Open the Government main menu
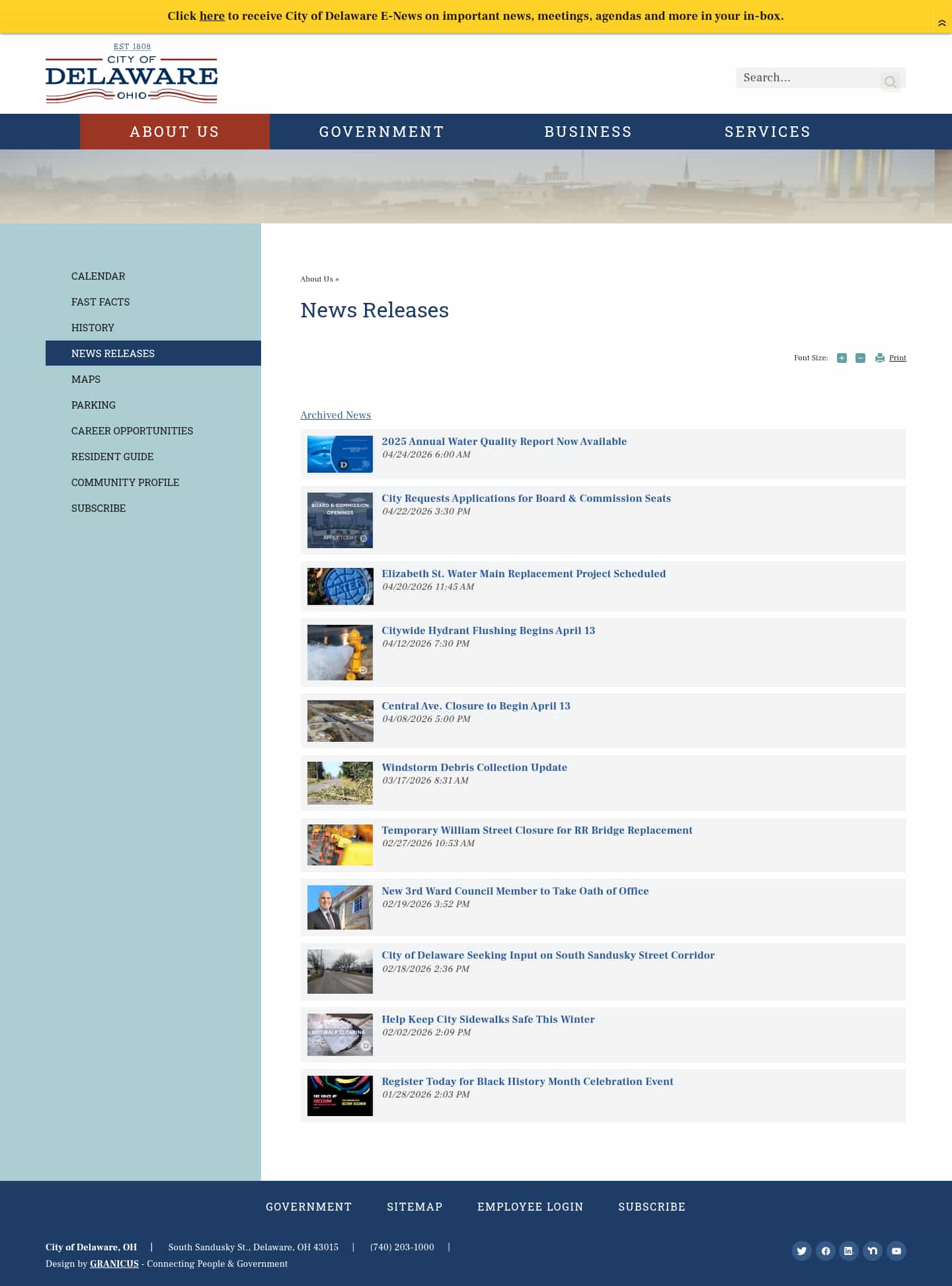952x1286 pixels. point(381,132)
